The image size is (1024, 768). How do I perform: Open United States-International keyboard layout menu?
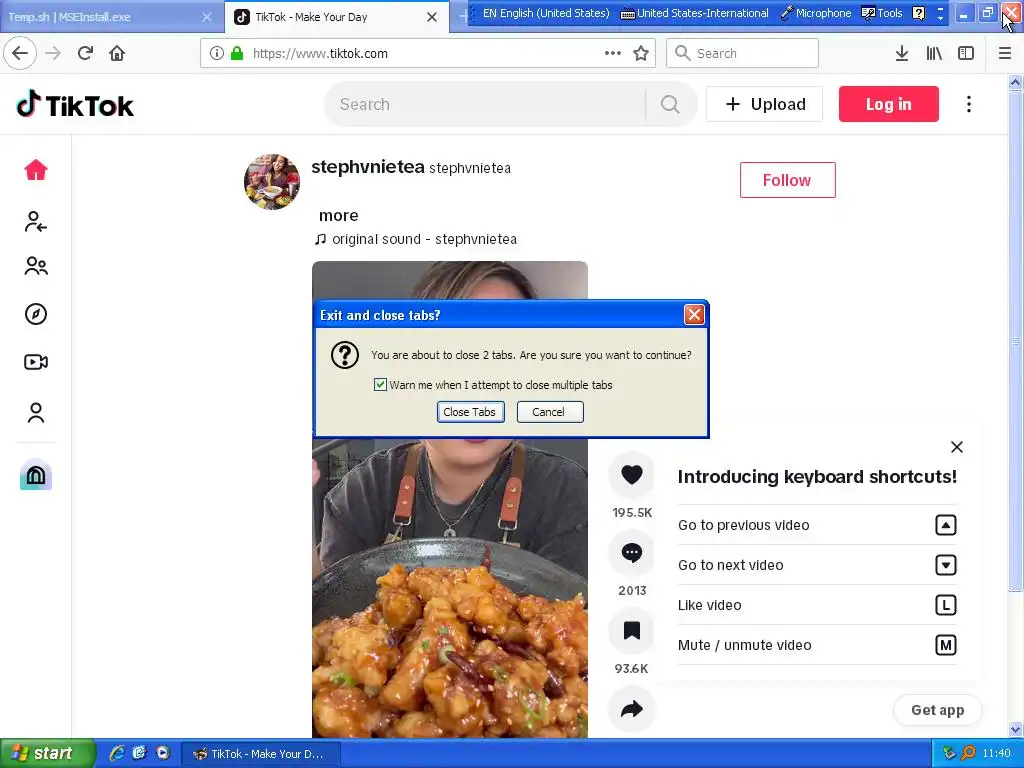(694, 13)
